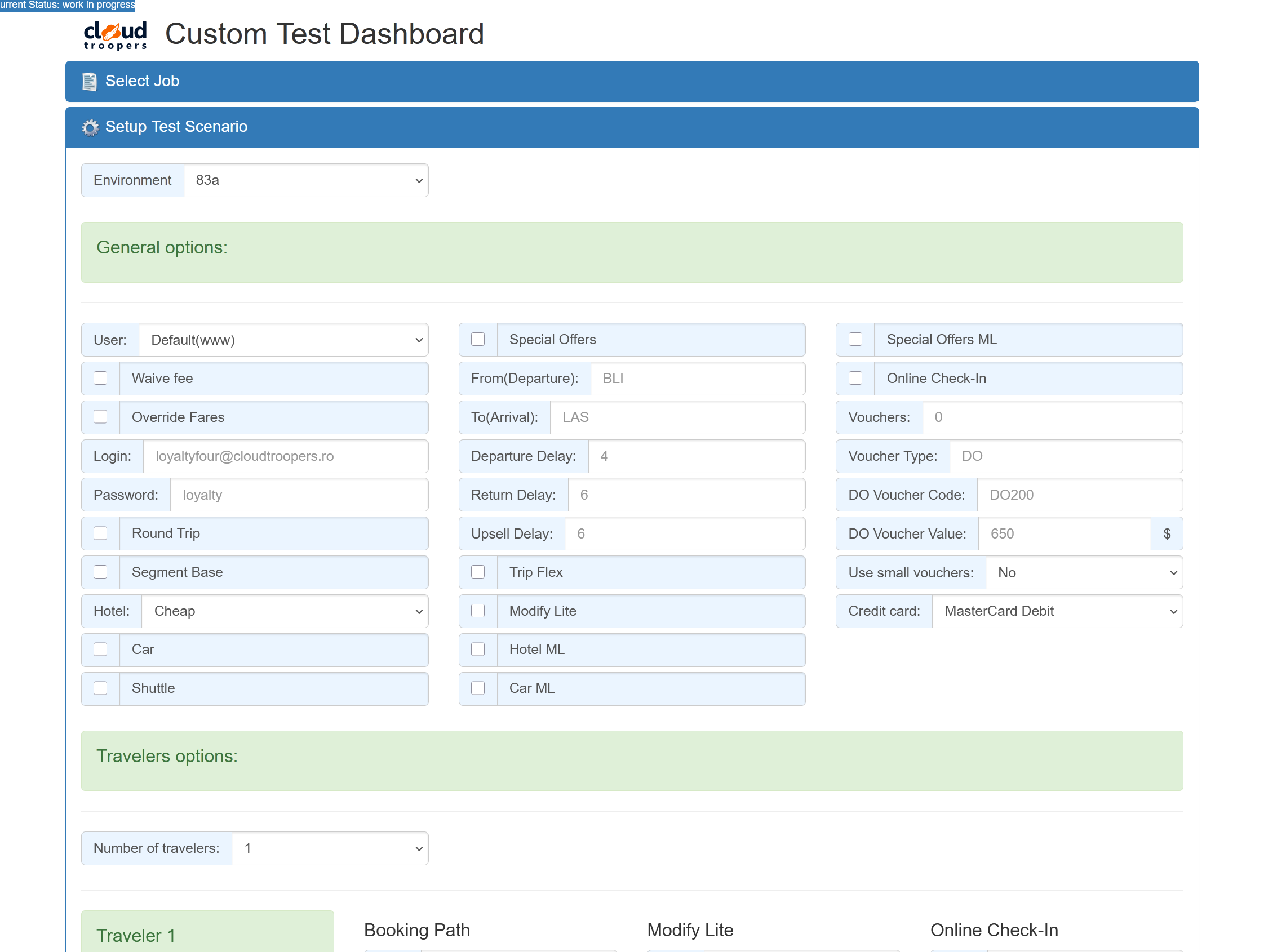The image size is (1264, 952).
Task: Enable the Special Offers ML checkbox
Action: coord(855,339)
